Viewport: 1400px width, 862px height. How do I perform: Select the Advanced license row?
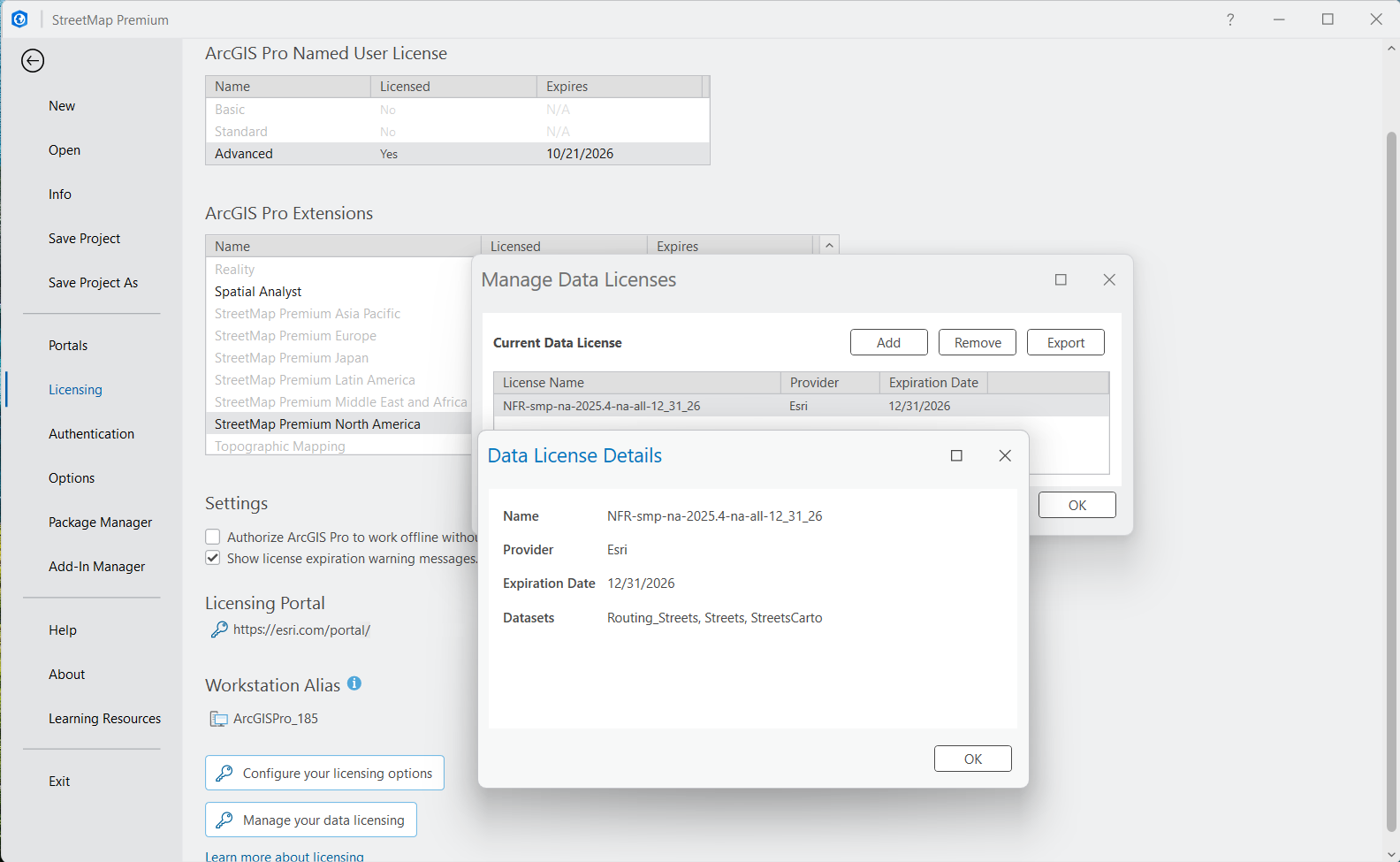458,154
